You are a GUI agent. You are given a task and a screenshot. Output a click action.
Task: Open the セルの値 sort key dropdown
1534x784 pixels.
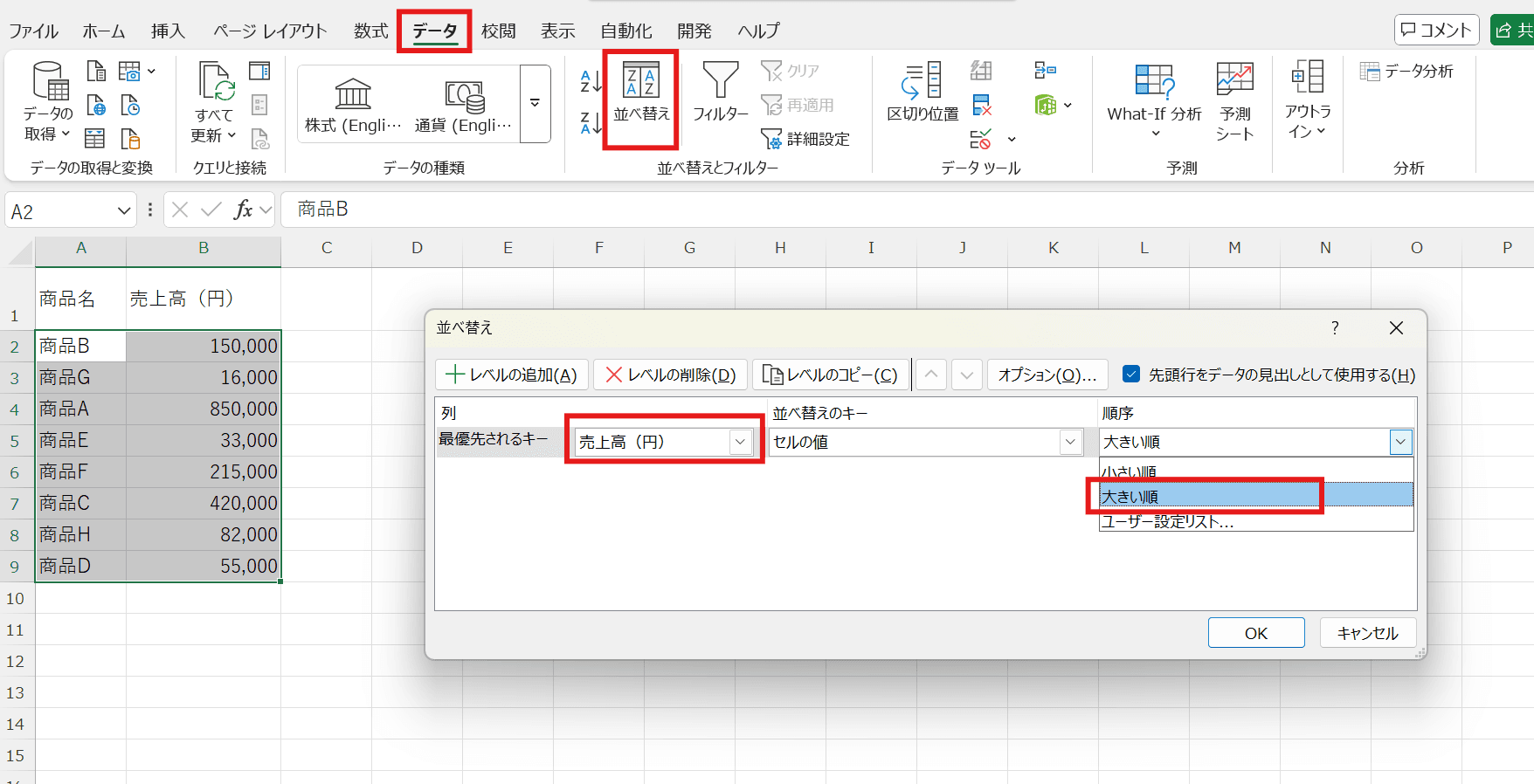[1070, 442]
